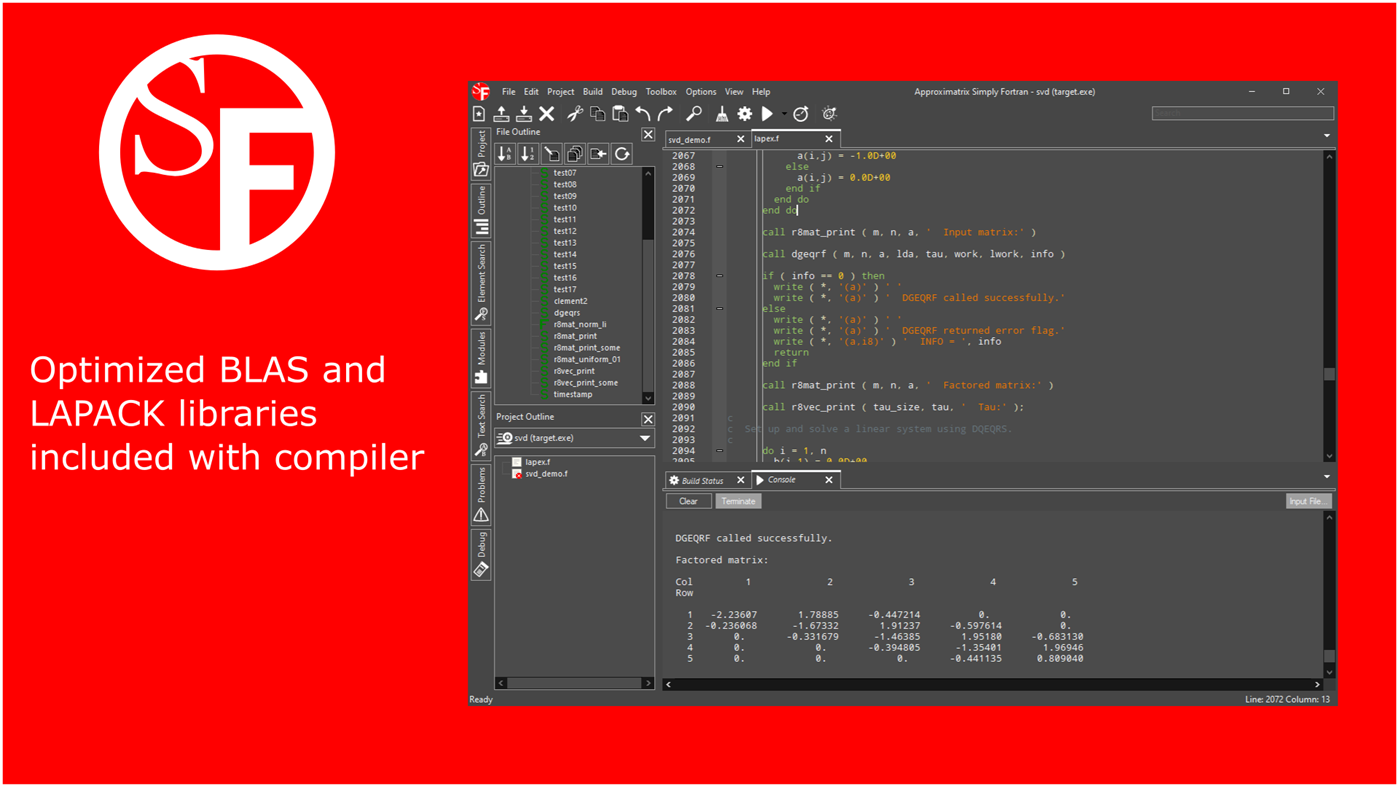Open run options arrow beside play
The width and height of the screenshot is (1399, 787).
[784, 114]
